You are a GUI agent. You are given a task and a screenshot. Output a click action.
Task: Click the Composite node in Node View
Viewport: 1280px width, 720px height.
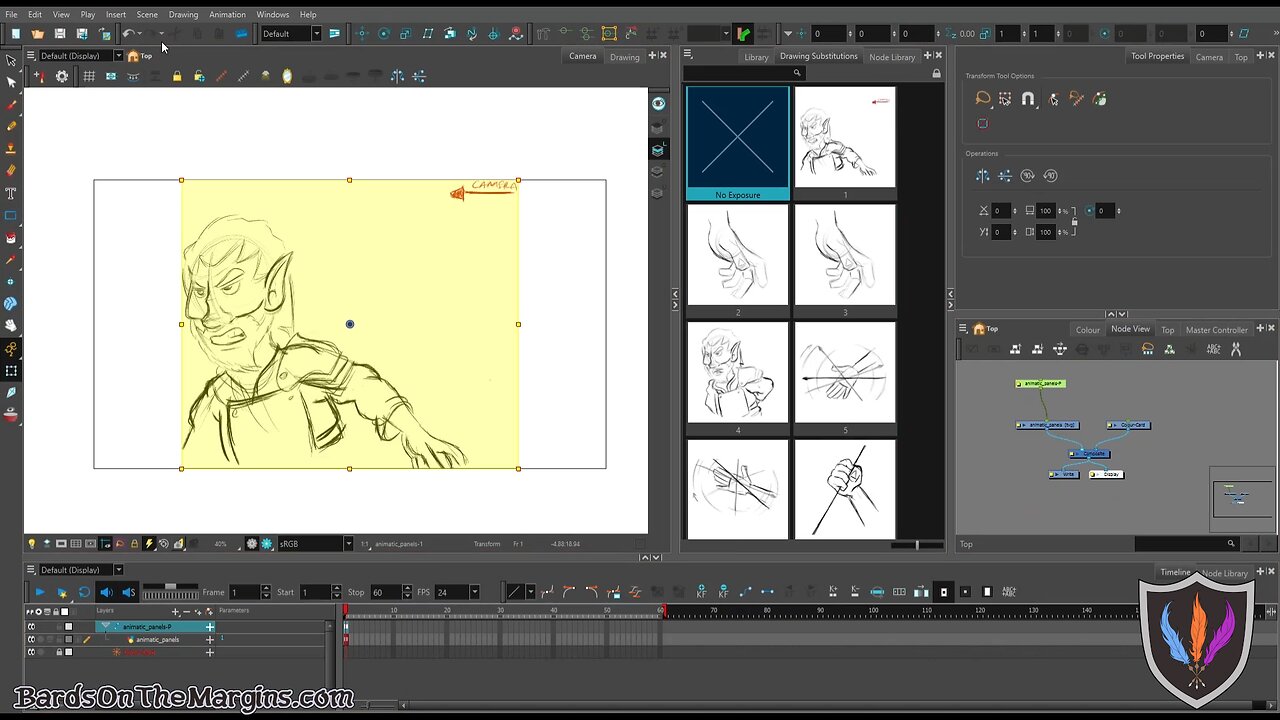[1090, 454]
